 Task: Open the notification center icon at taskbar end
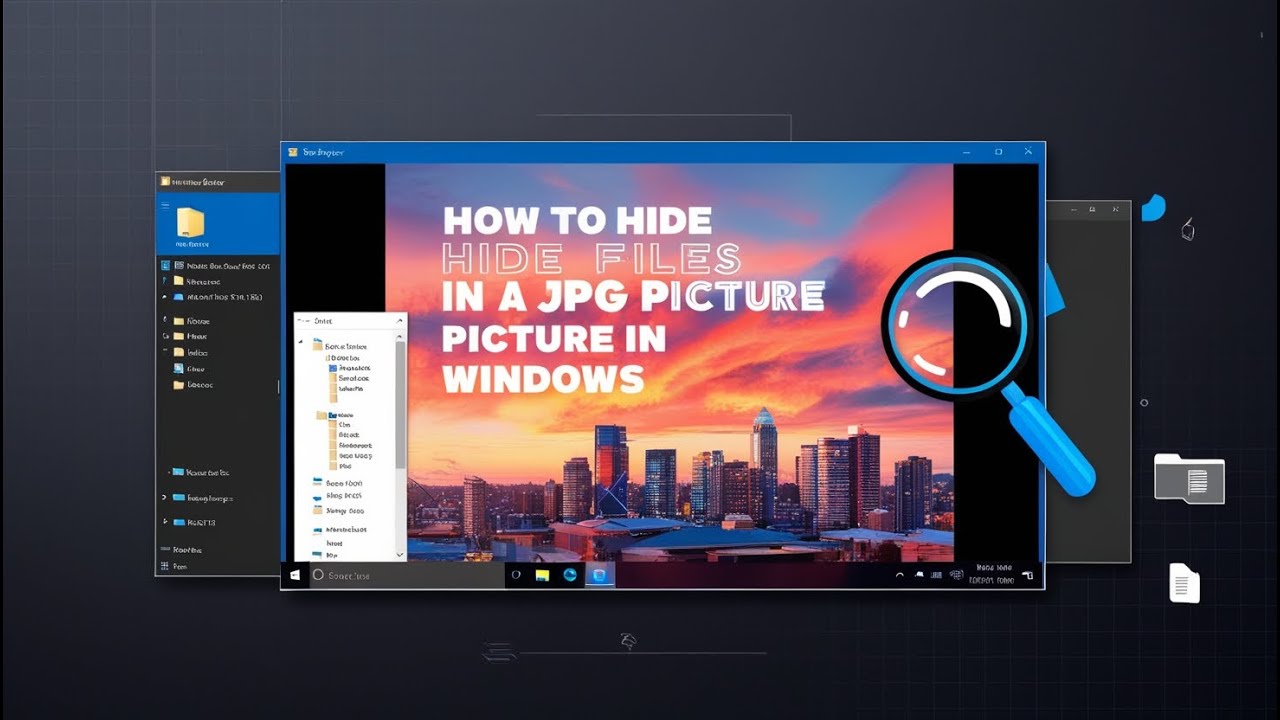click(1027, 576)
